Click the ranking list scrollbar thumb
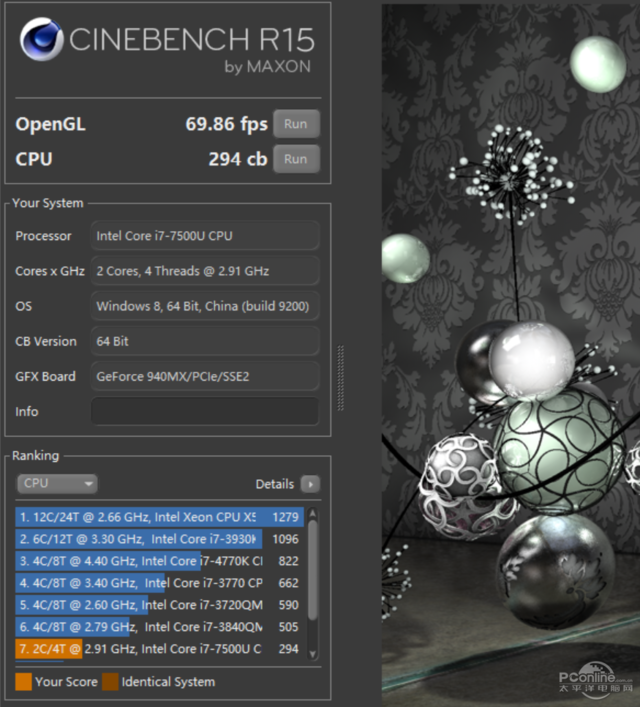This screenshot has height=707, width=640. point(313,570)
